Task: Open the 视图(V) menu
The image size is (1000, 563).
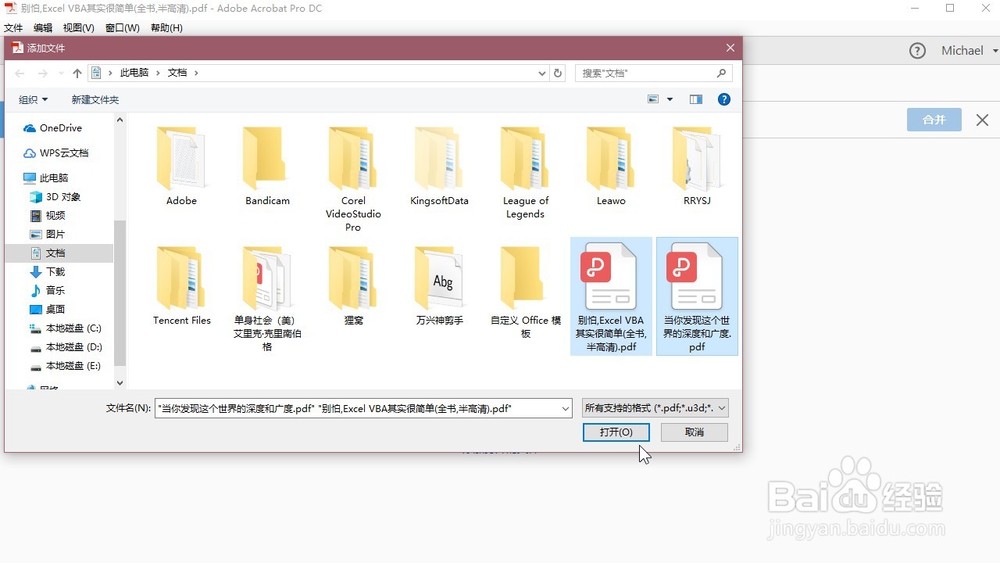Action: coord(78,28)
